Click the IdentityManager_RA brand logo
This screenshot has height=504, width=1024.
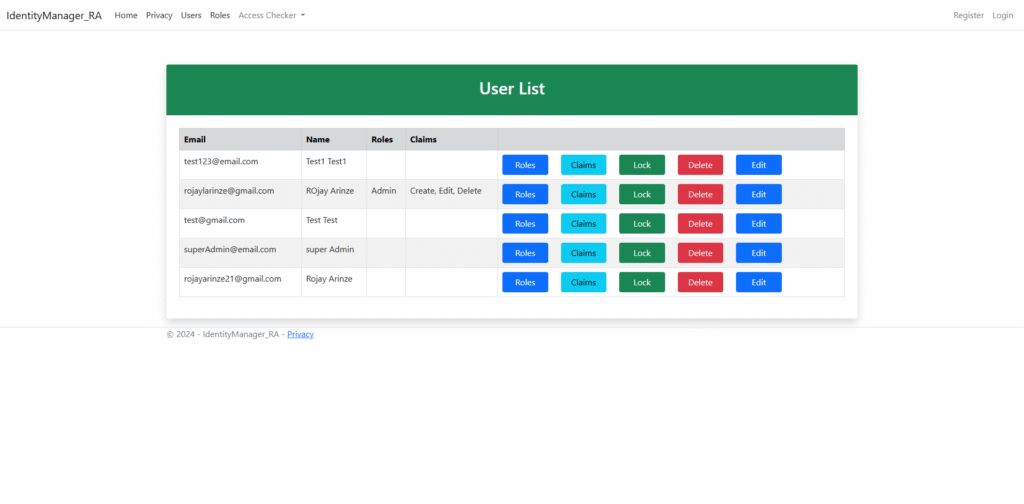click(x=54, y=16)
